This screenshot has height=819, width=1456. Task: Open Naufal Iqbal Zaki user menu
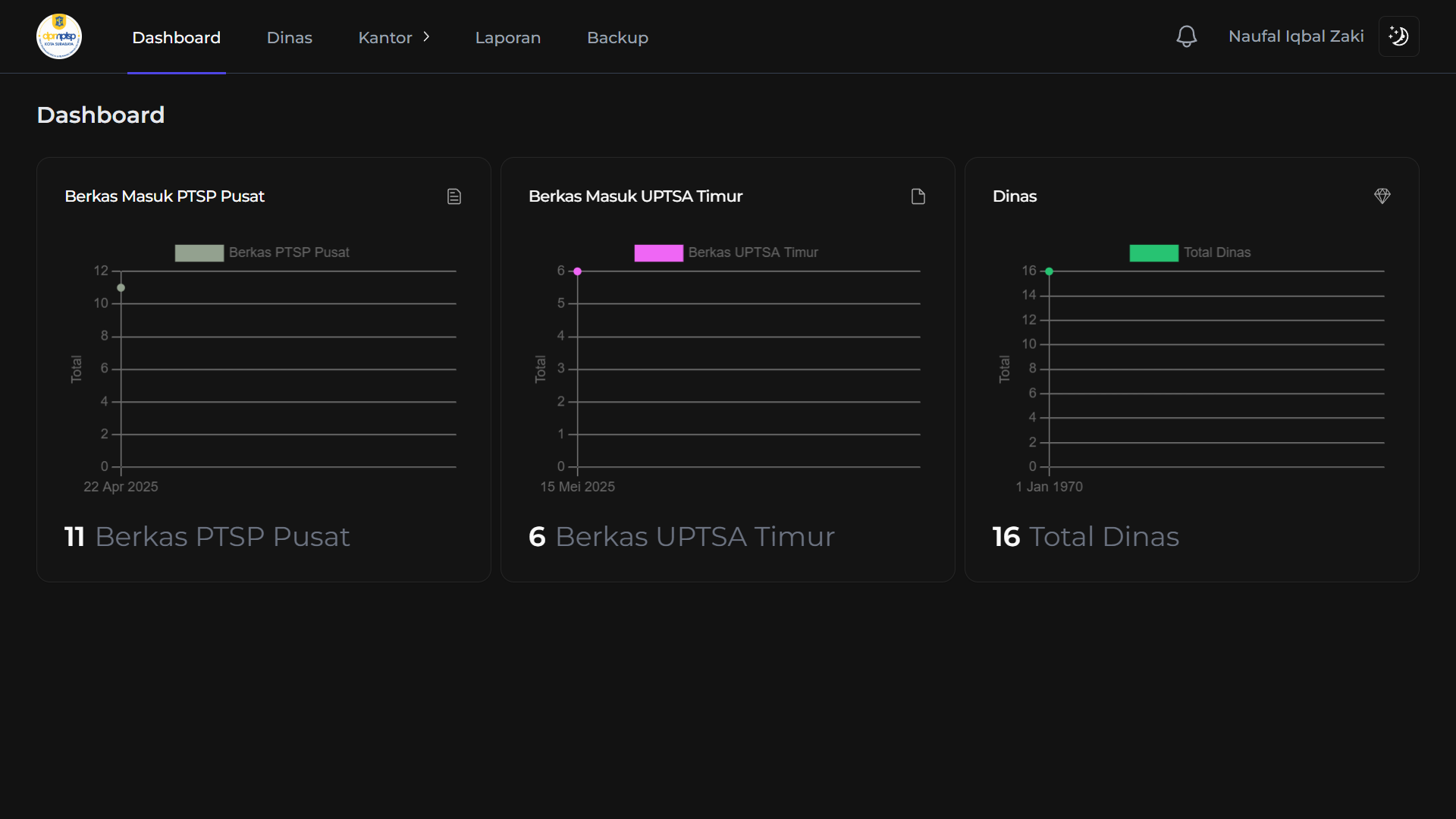[1295, 36]
